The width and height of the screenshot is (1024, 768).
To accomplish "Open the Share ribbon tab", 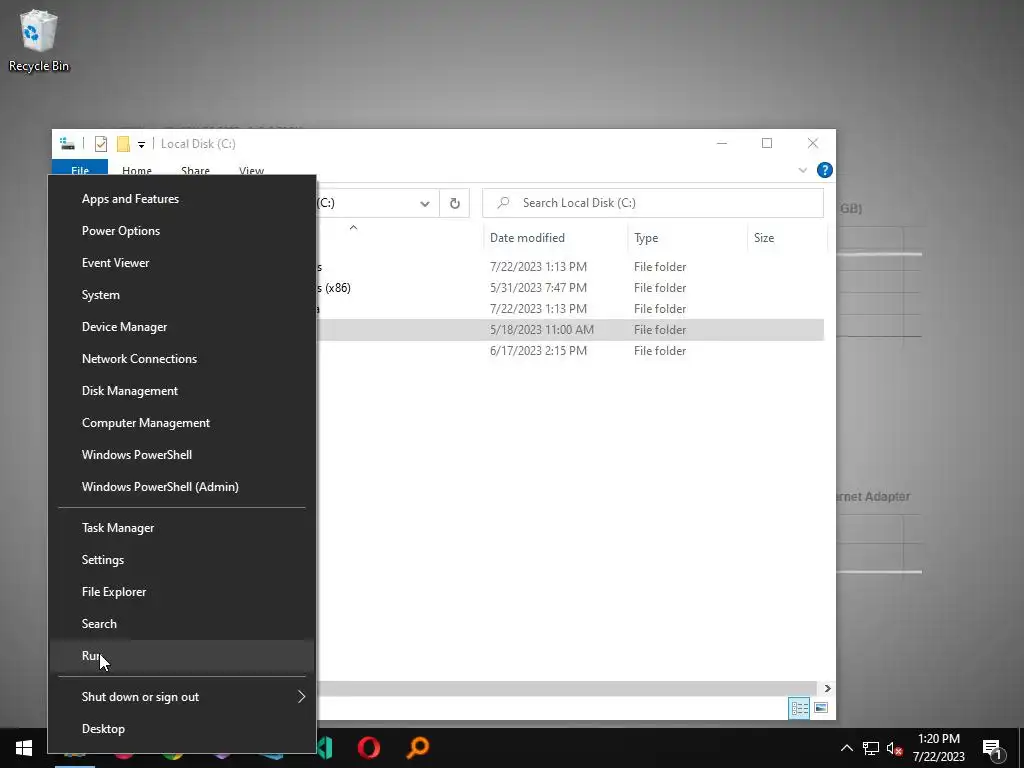I will (195, 170).
